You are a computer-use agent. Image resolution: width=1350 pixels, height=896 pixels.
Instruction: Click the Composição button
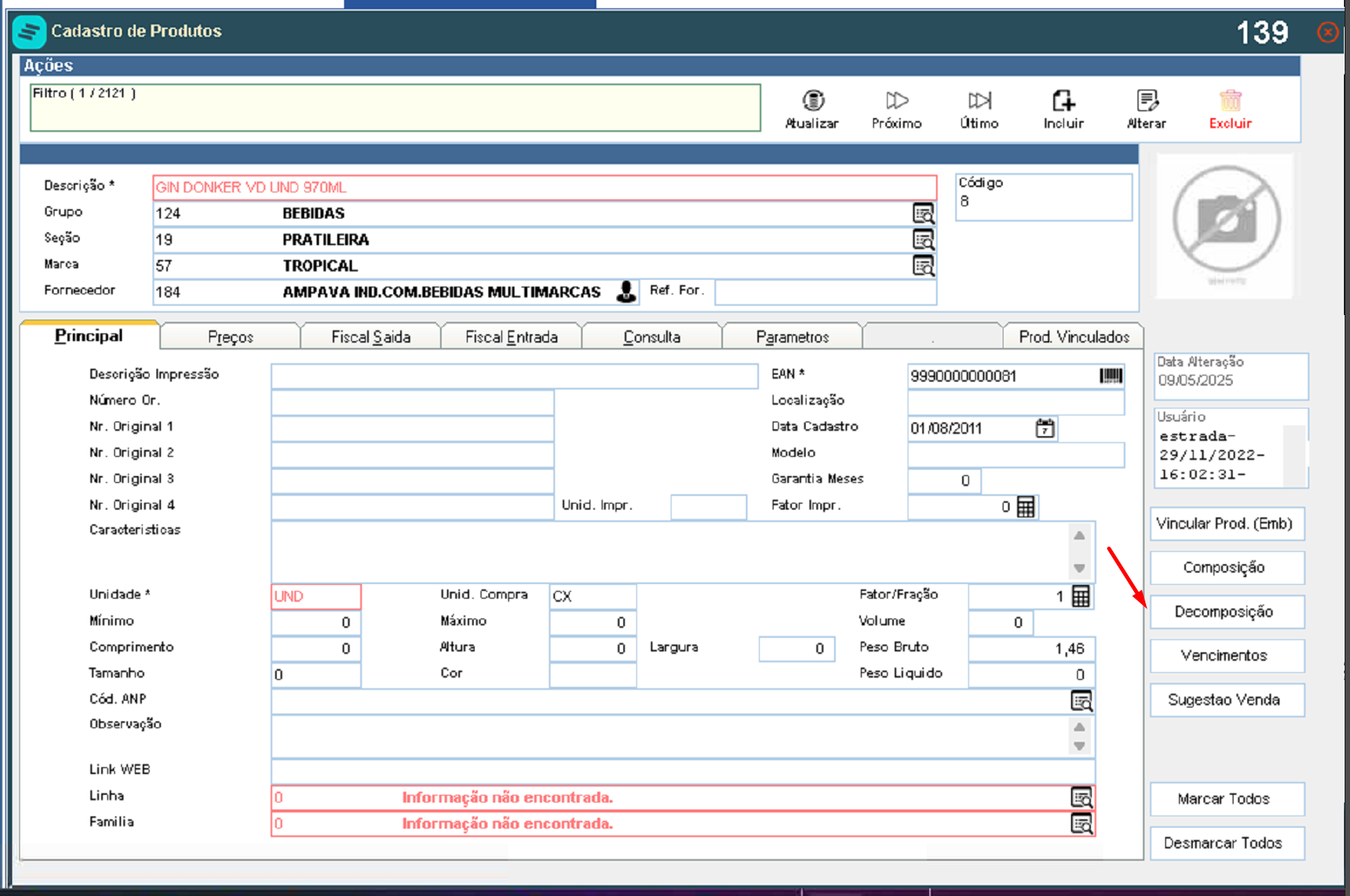coord(1227,568)
